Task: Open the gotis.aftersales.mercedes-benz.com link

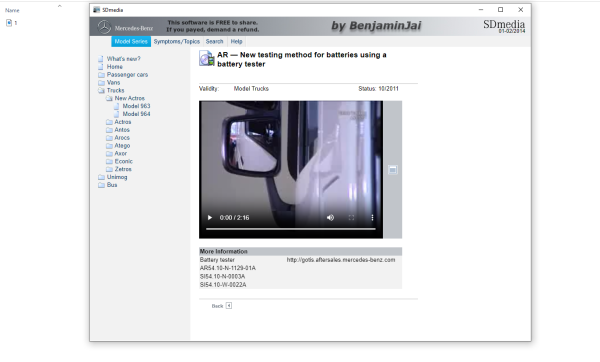Action: coord(341,259)
